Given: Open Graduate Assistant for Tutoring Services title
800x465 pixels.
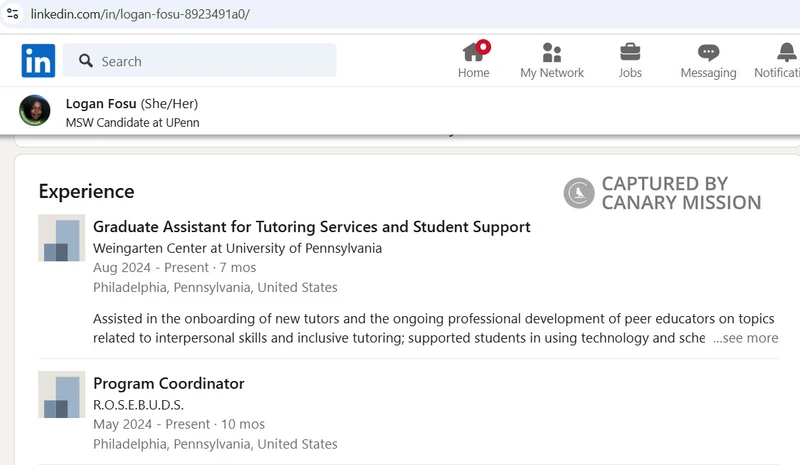Looking at the screenshot, I should tap(312, 227).
